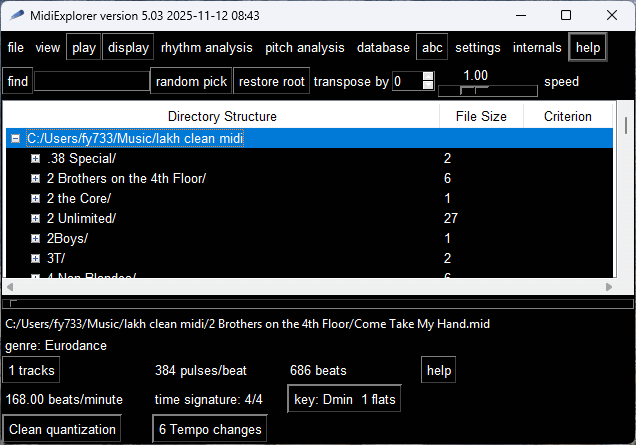Click the 6 Tempo changes button
The image size is (636, 445).
210,430
